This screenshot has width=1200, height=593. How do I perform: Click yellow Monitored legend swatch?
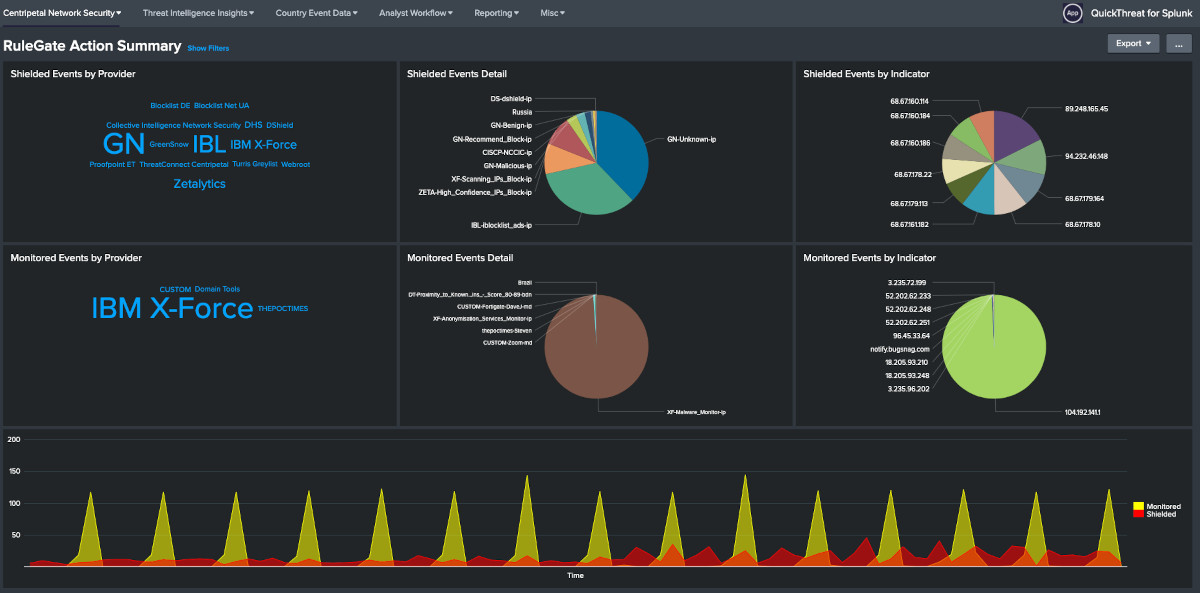[x=1138, y=506]
